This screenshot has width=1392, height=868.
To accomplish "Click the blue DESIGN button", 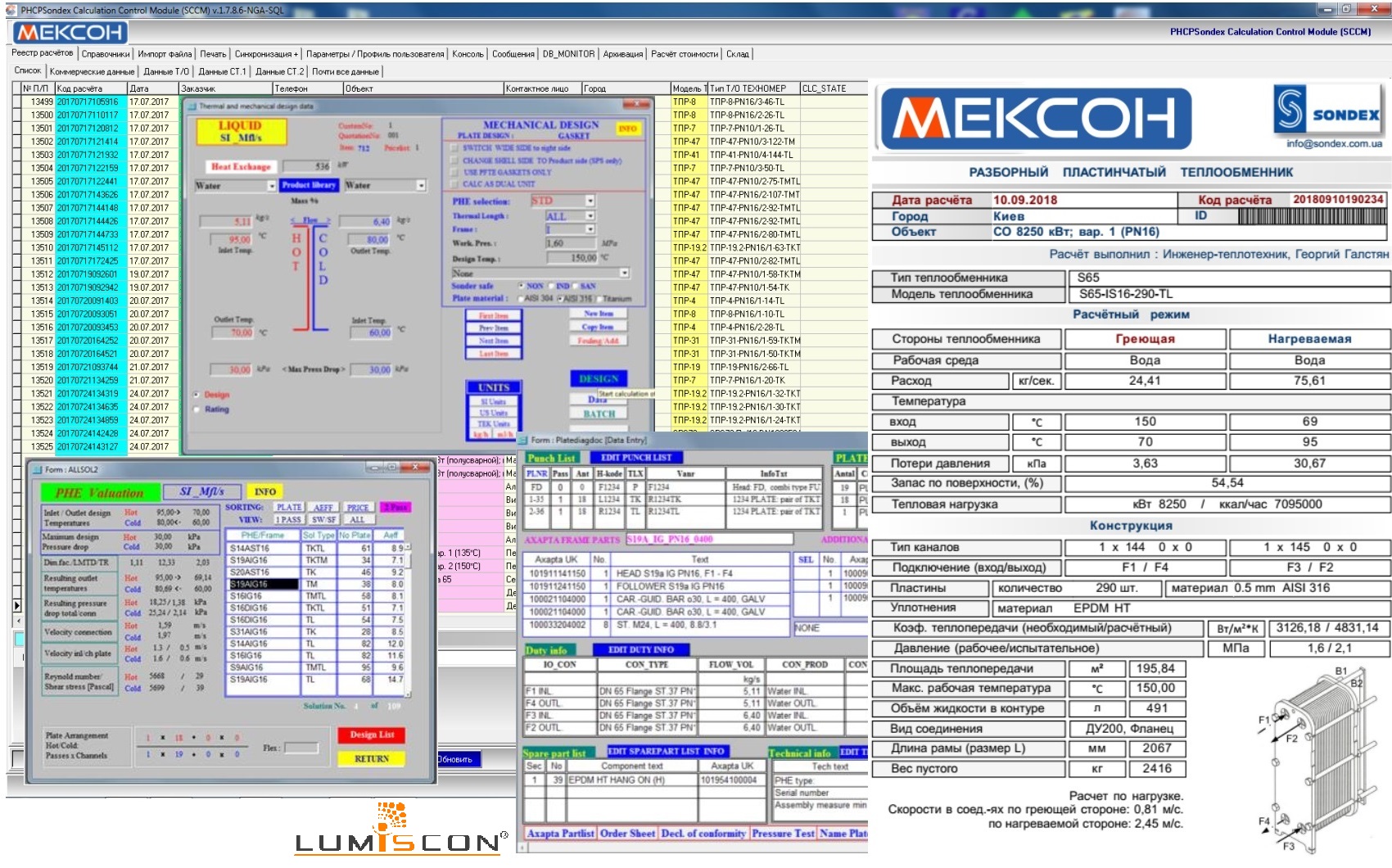I will tap(599, 378).
